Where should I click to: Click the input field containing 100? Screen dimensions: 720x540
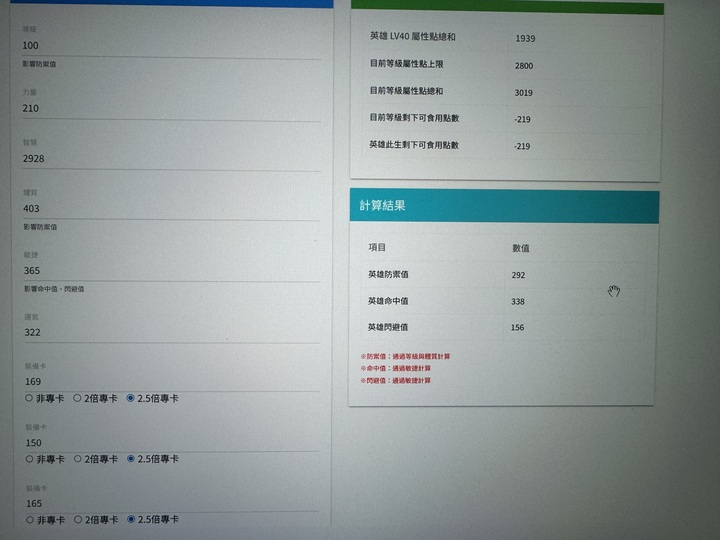[170, 46]
